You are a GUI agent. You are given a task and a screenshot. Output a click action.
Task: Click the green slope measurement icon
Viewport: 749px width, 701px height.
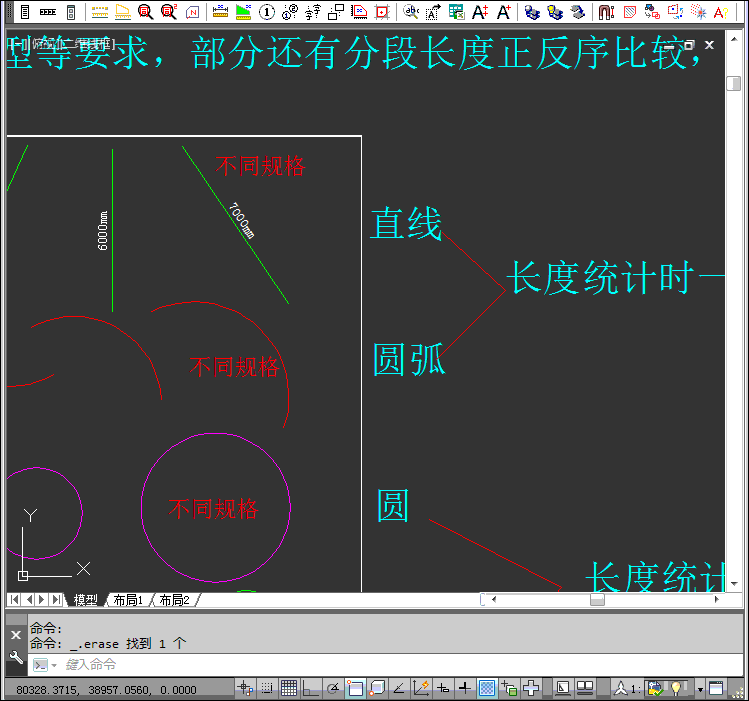click(243, 12)
